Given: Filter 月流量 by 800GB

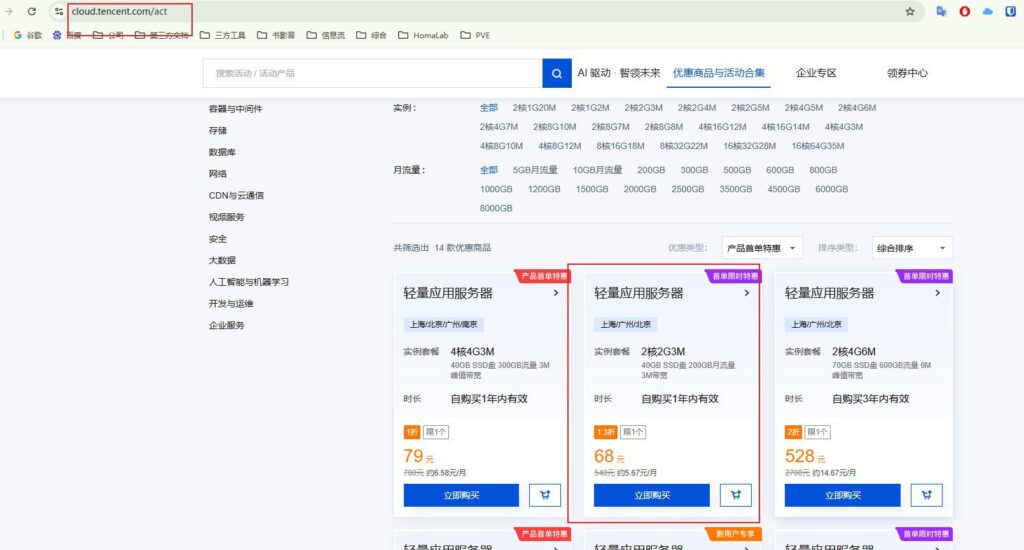Looking at the screenshot, I should (823, 170).
